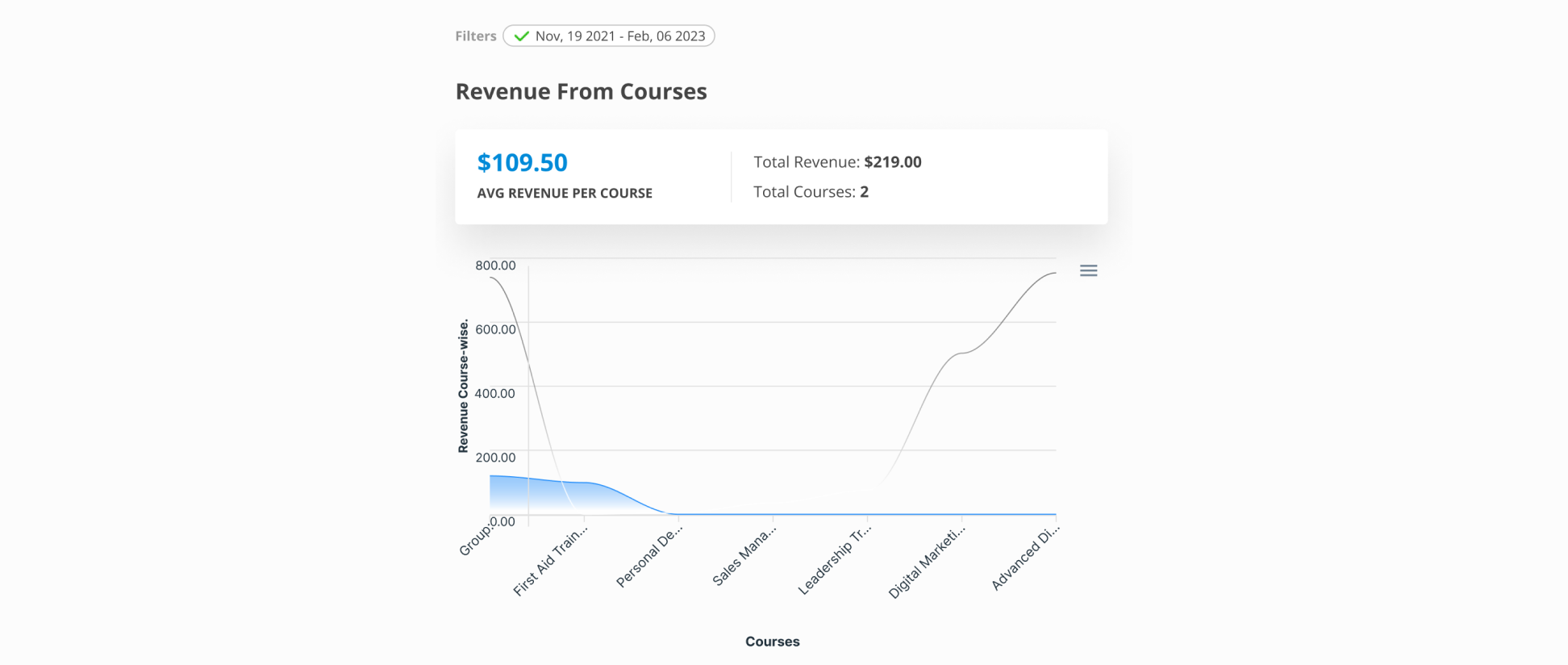
Task: Click the Total Courses count text
Action: (810, 192)
